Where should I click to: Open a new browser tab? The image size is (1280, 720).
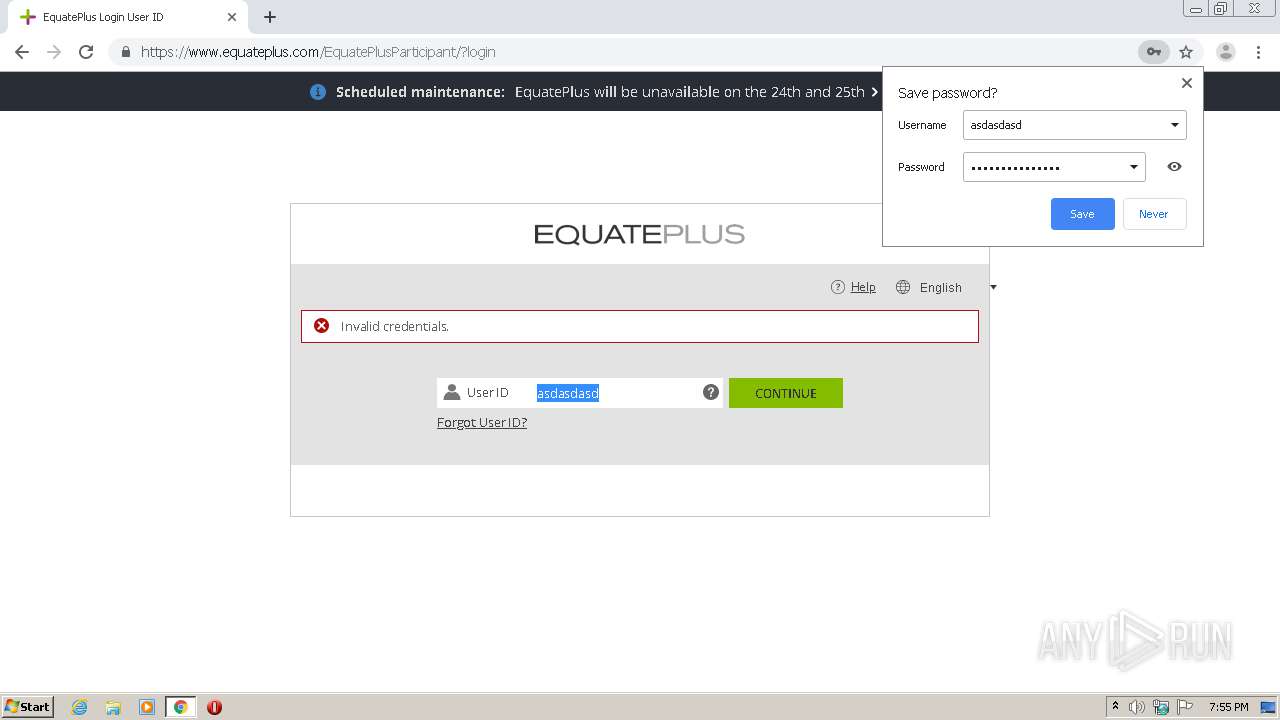click(x=270, y=17)
